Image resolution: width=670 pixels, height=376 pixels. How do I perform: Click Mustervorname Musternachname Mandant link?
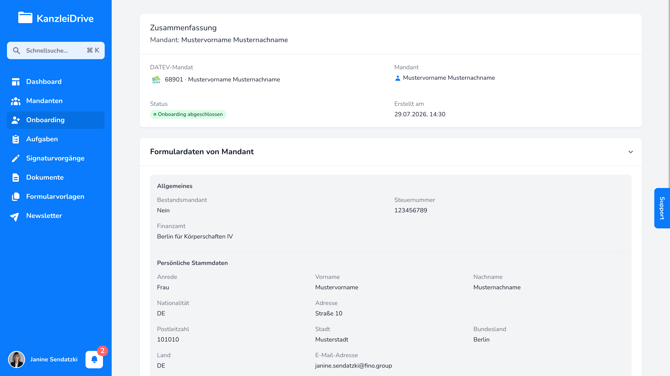449,78
